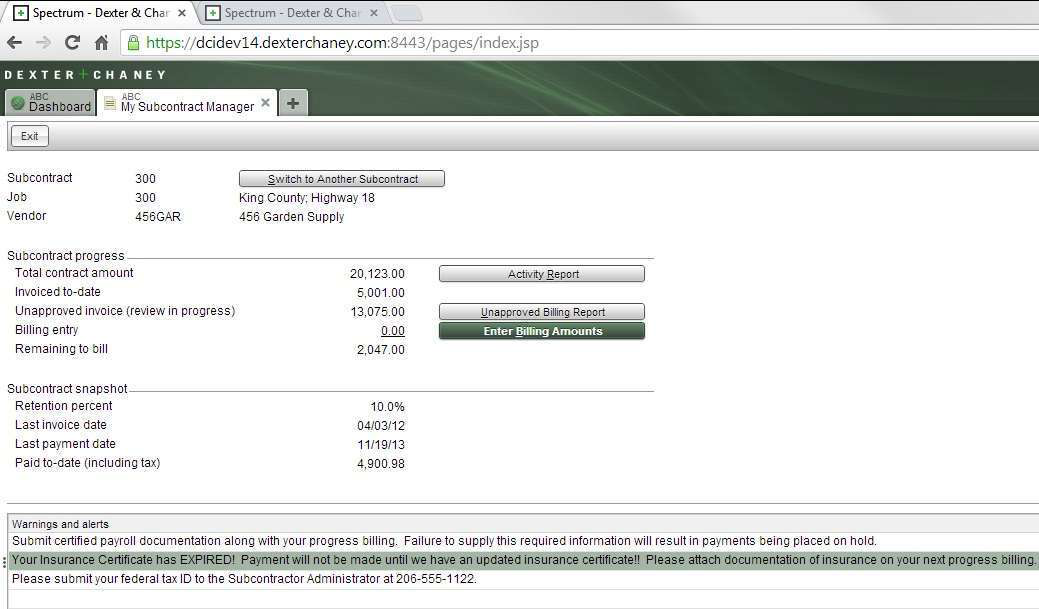This screenshot has height=609, width=1039.
Task: Open the Unapproved Billing Report
Action: coord(542,312)
